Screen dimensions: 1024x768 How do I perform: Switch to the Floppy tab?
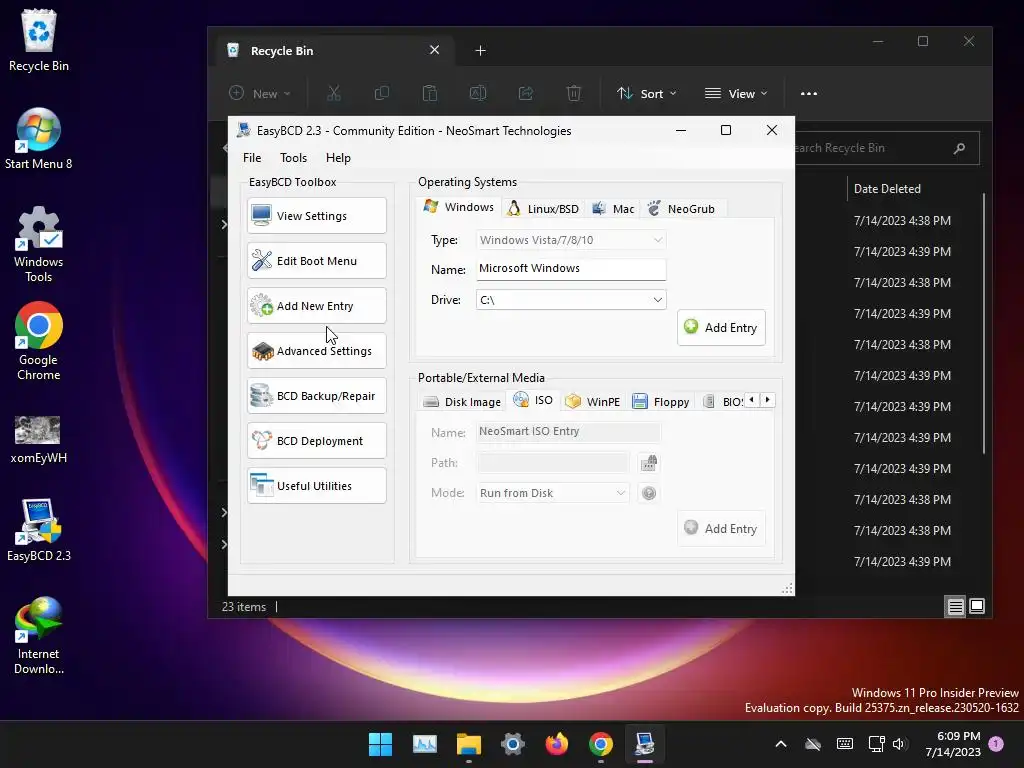pyautogui.click(x=661, y=402)
